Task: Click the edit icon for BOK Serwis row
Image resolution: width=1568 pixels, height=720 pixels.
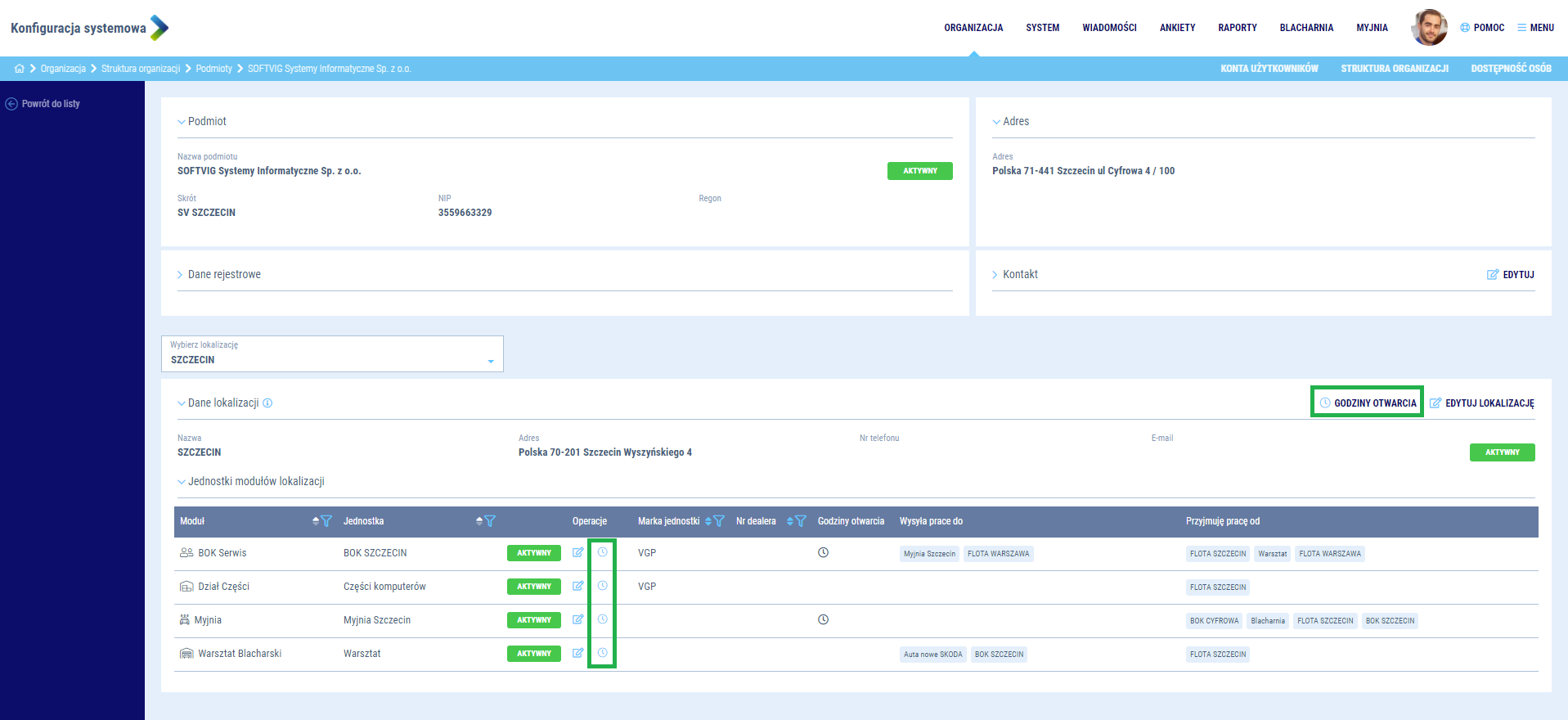Action: [577, 552]
